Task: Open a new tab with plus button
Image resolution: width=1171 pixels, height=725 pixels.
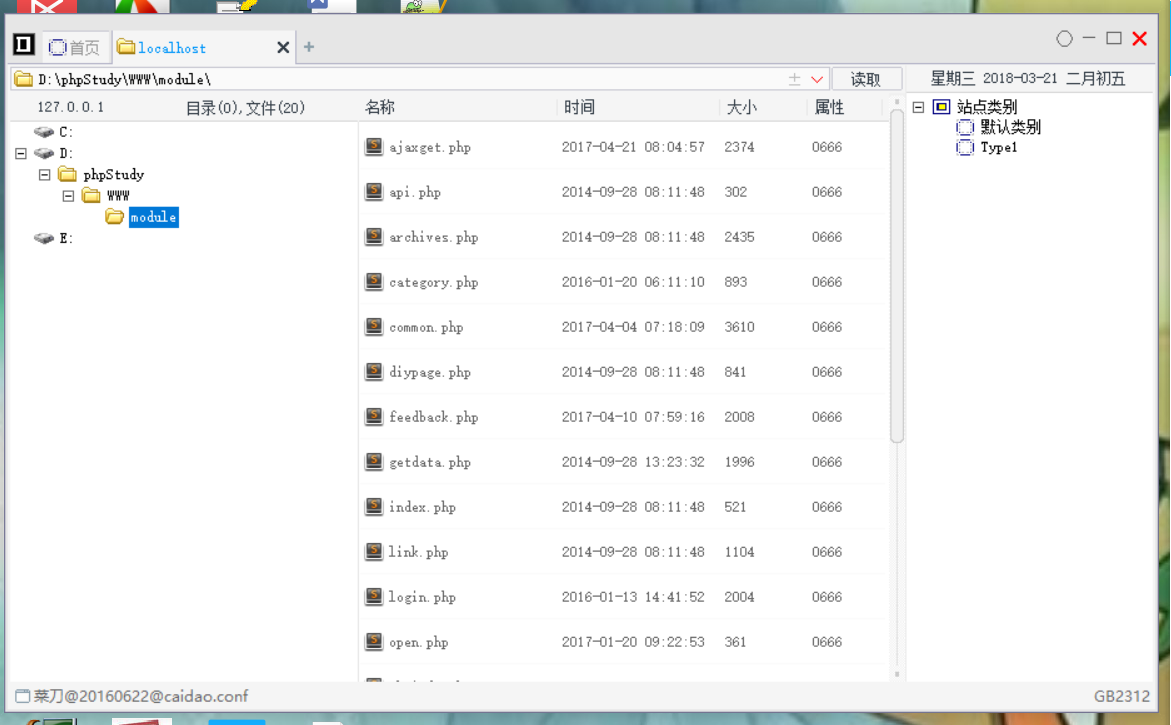Action: tap(309, 47)
